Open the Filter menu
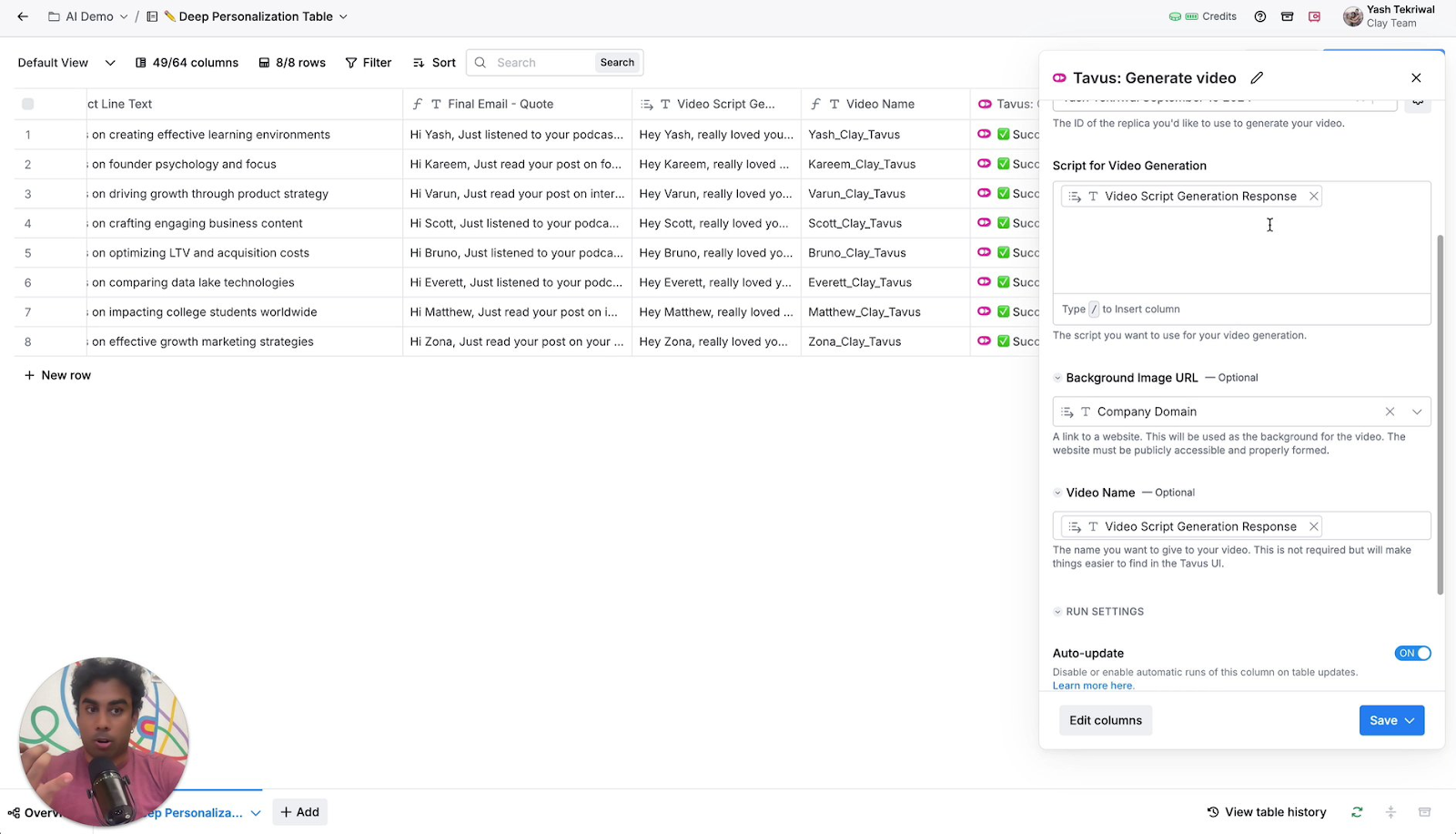Image resolution: width=1456 pixels, height=834 pixels. (369, 63)
